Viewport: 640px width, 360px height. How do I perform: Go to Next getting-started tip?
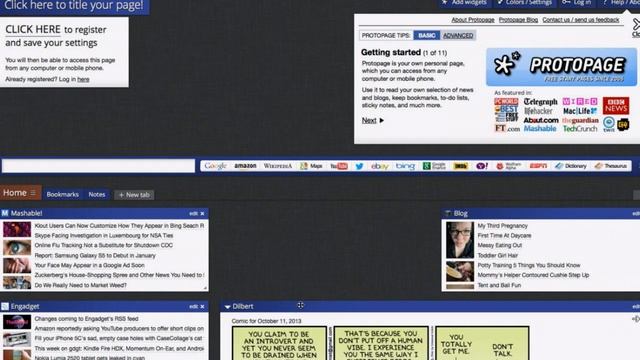373,120
